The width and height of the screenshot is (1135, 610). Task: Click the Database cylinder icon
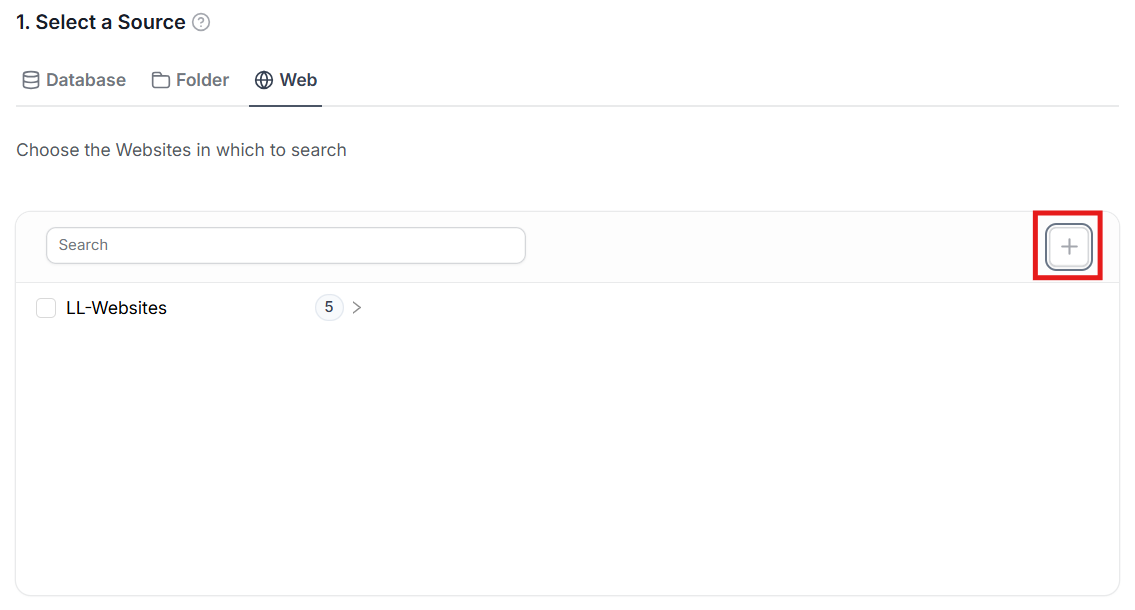point(31,80)
